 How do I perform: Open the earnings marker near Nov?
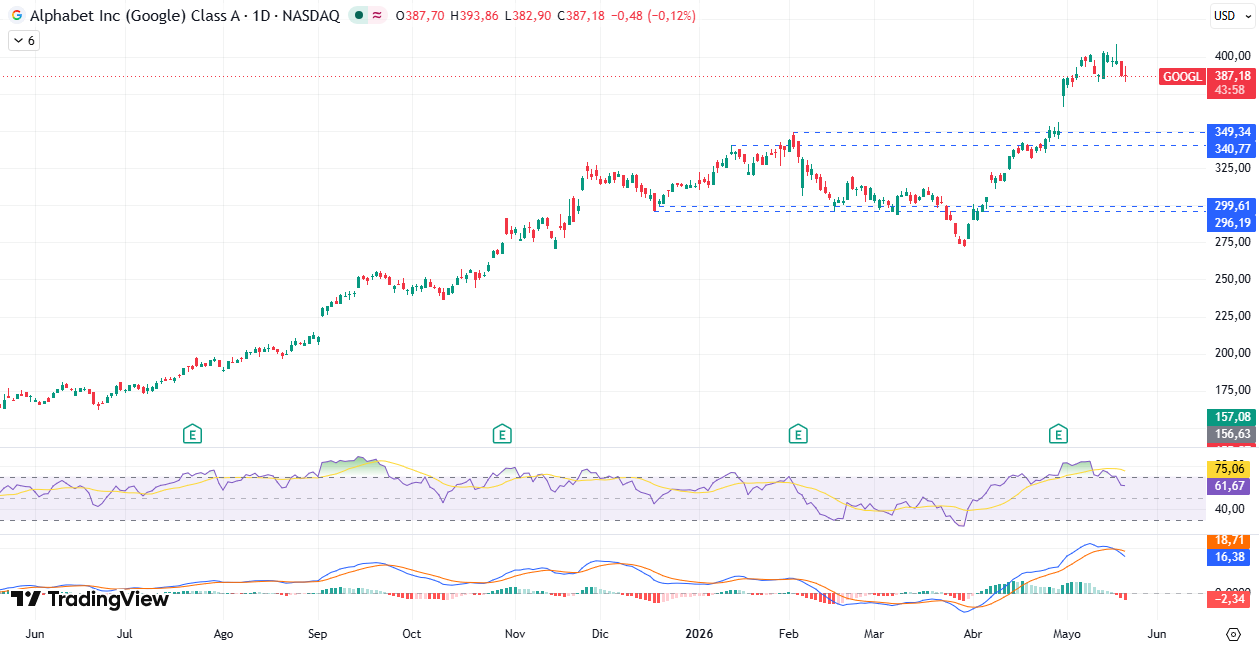[502, 434]
